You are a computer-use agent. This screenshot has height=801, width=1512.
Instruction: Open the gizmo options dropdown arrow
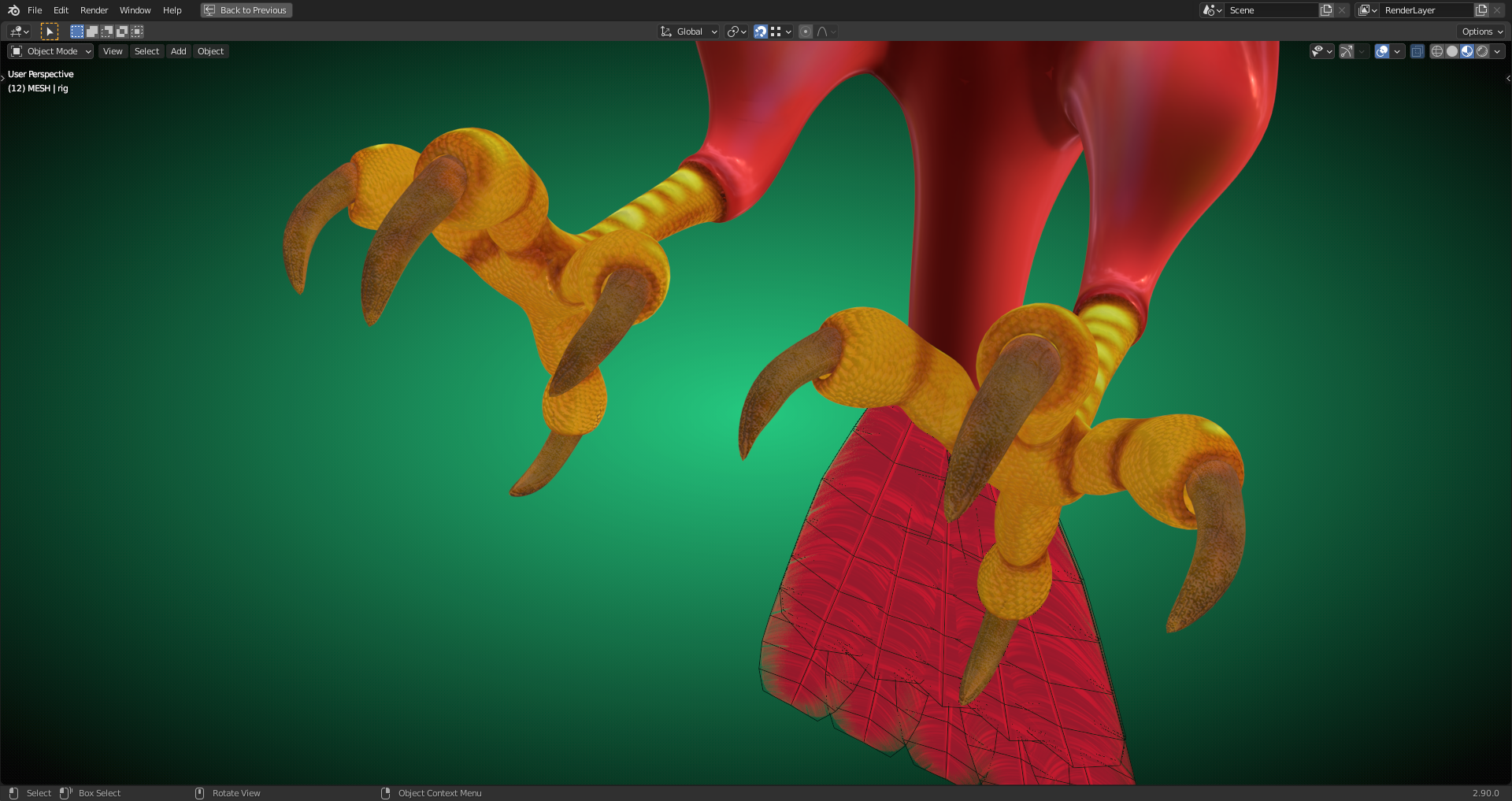point(1362,51)
